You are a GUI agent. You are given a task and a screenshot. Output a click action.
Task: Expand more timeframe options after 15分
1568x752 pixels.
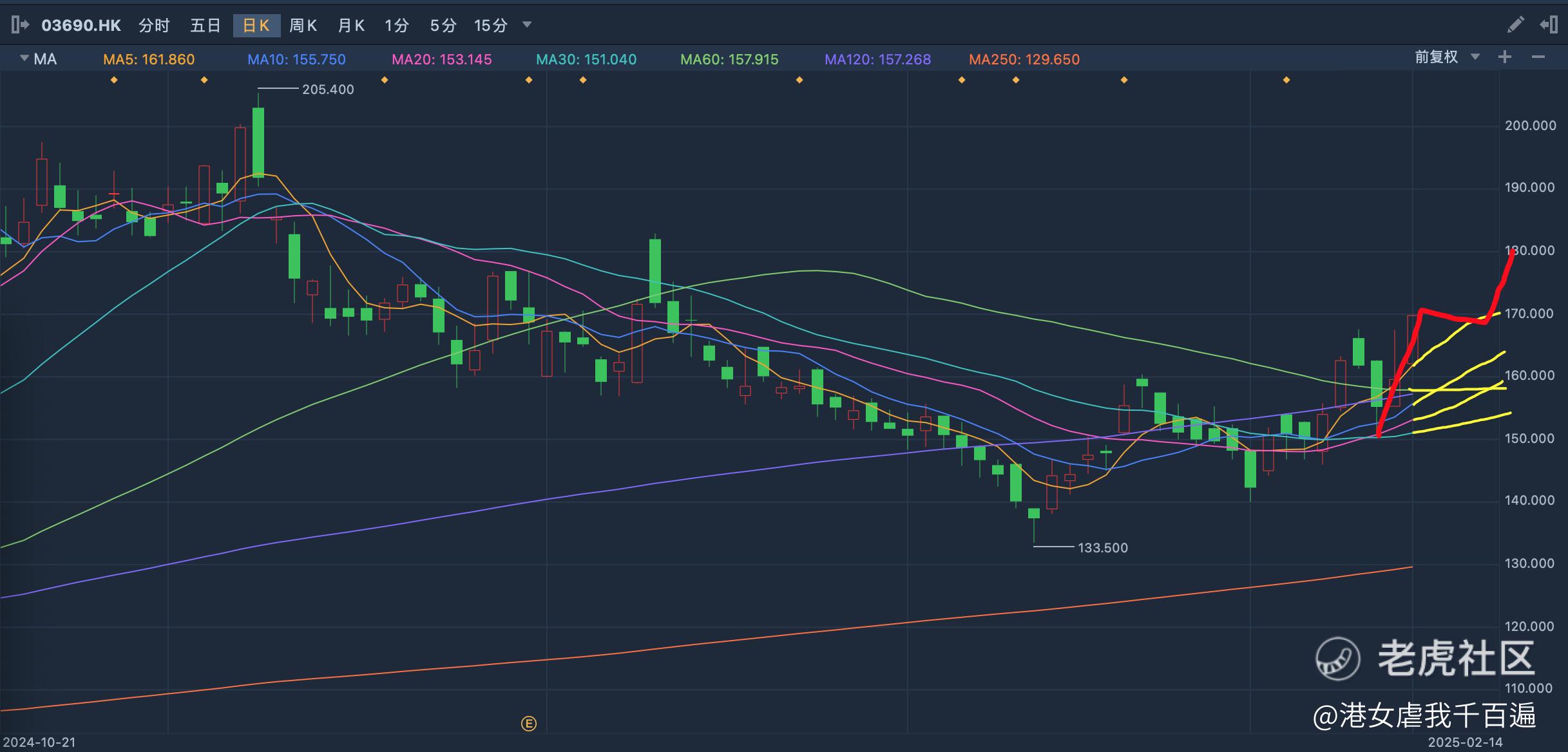click(x=527, y=25)
